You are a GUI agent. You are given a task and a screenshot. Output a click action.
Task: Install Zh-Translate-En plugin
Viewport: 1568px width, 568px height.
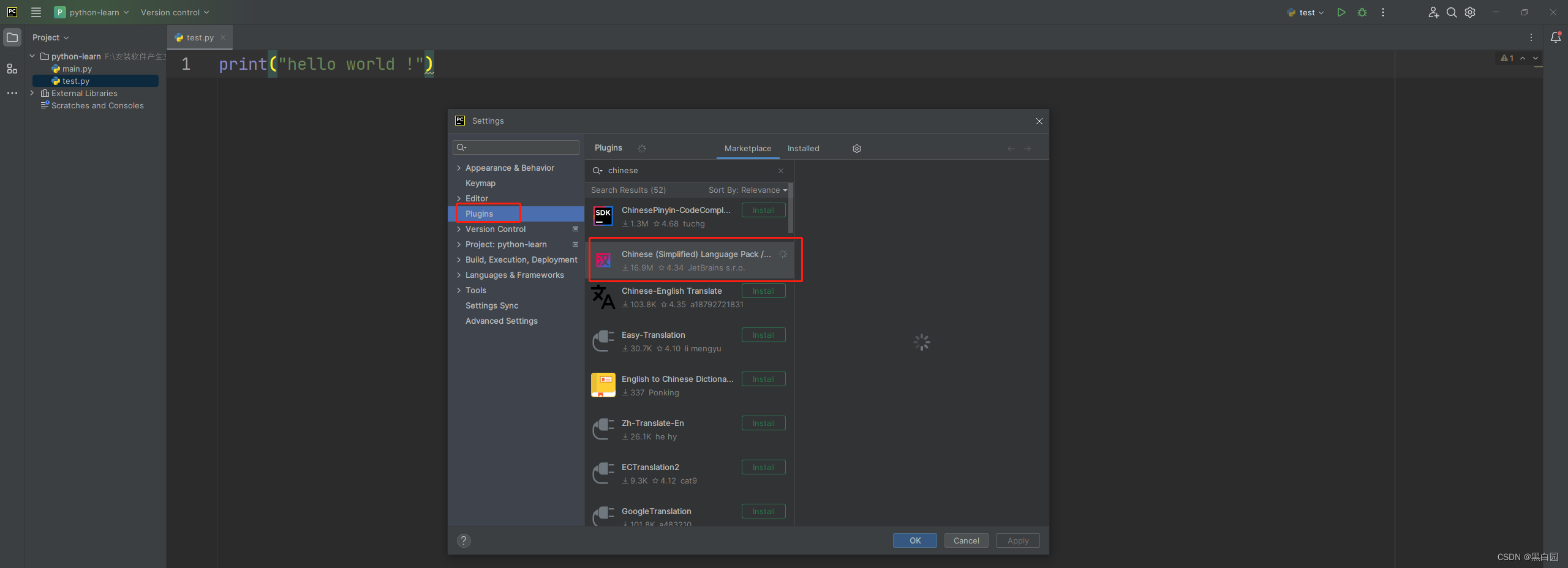[x=763, y=423]
